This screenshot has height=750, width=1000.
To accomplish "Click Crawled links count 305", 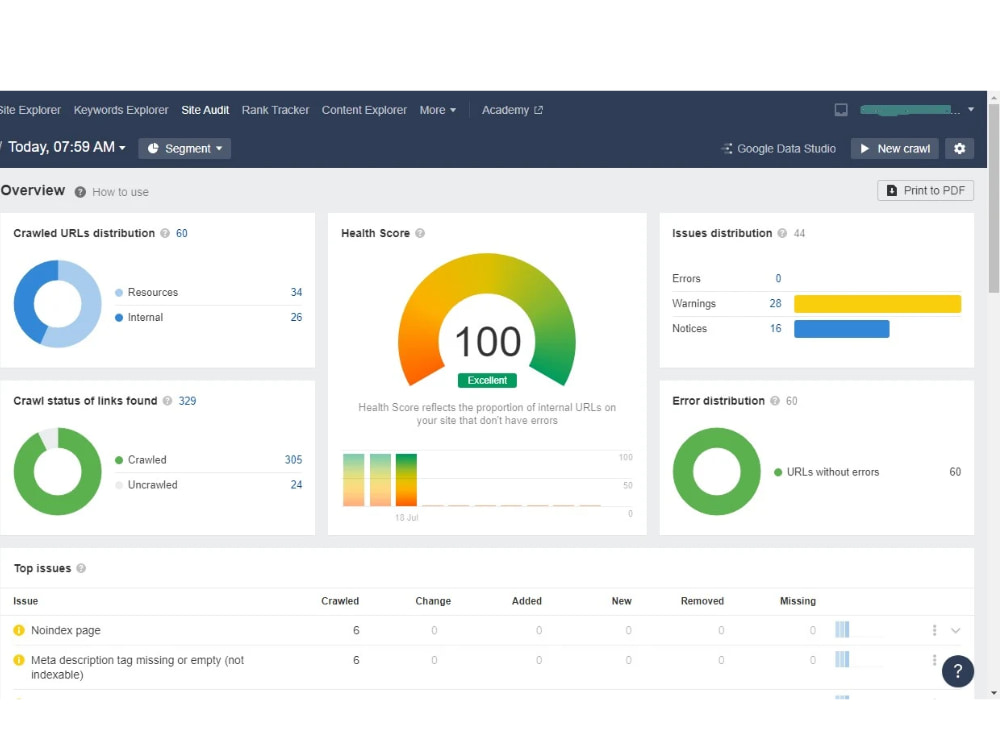I will 293,460.
